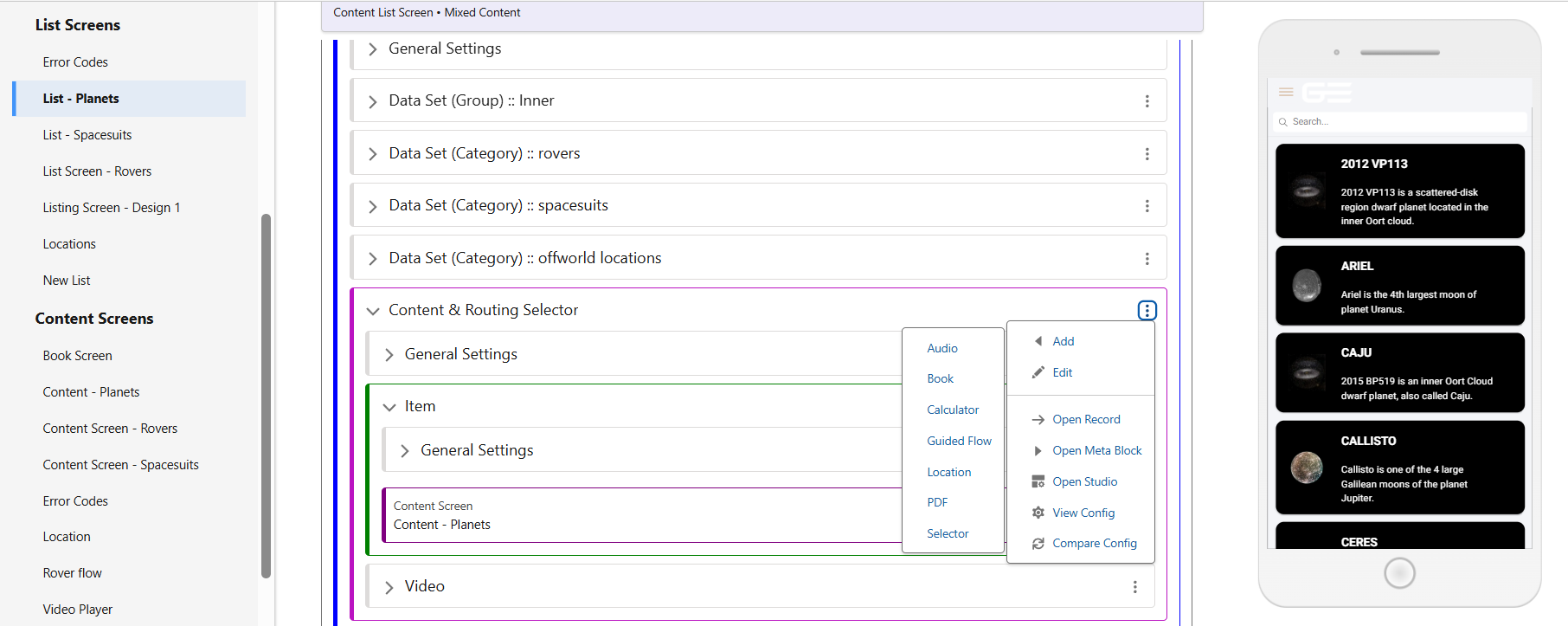This screenshot has width=1568, height=626.
Task: Collapse the Item section
Action: pos(389,407)
